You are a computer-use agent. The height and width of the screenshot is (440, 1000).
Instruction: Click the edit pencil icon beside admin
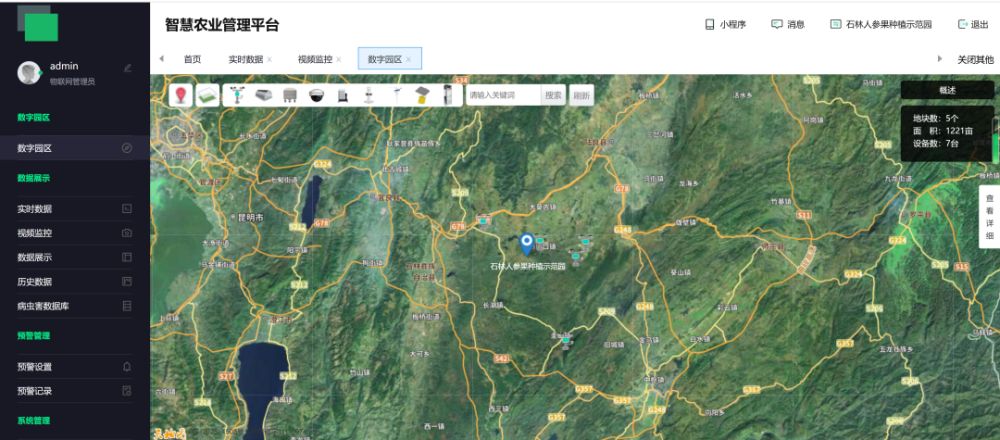pyautogui.click(x=128, y=68)
